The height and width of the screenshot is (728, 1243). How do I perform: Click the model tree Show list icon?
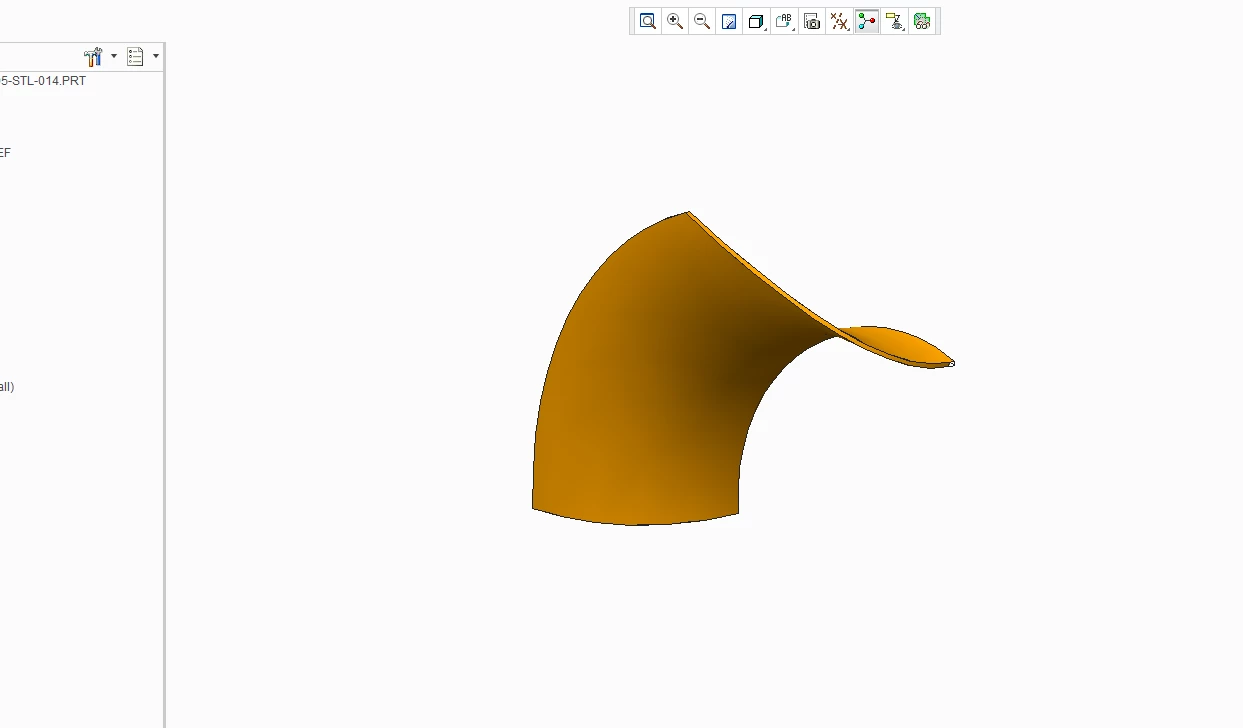pos(136,57)
